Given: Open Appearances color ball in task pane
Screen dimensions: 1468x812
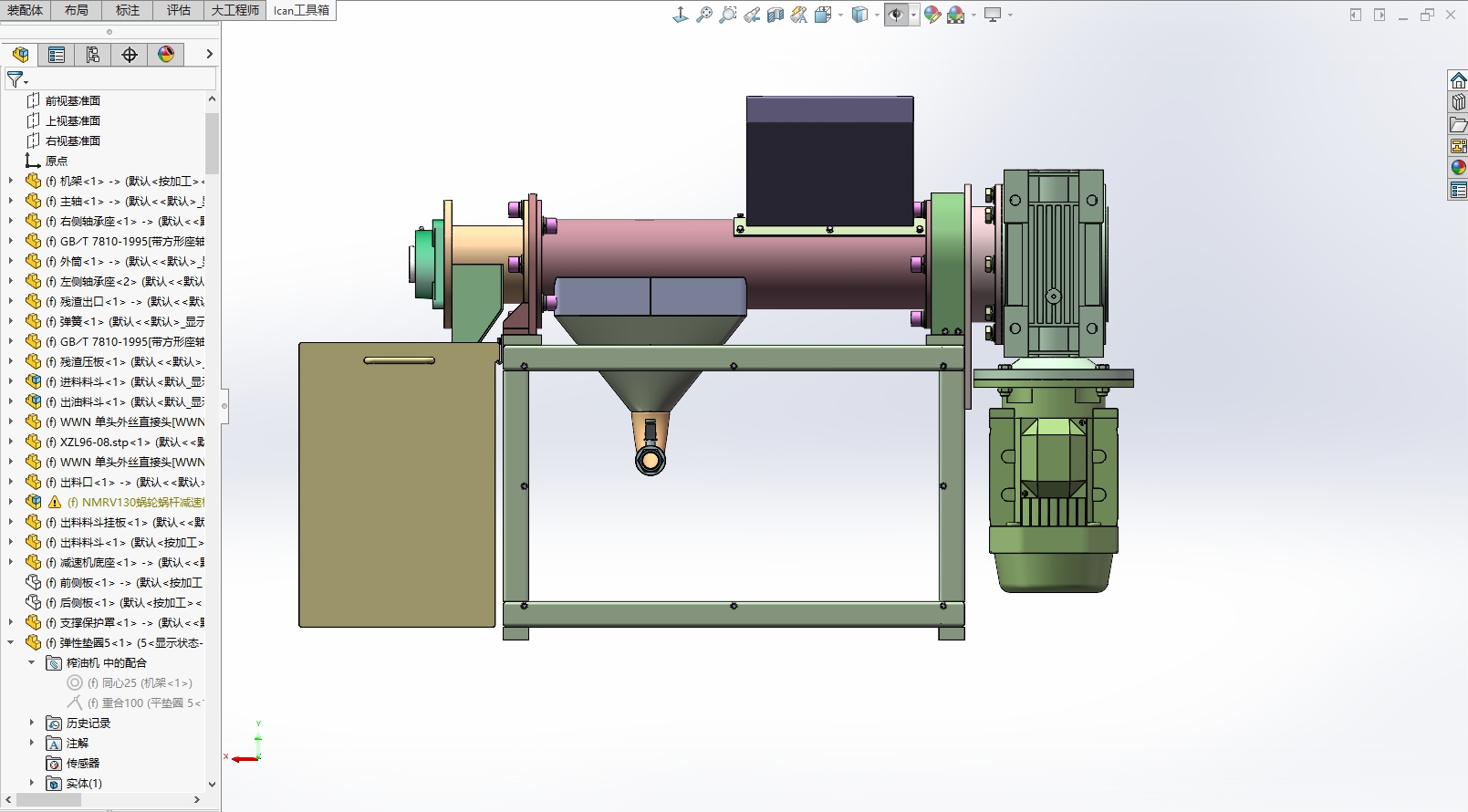Looking at the screenshot, I should tap(1458, 168).
